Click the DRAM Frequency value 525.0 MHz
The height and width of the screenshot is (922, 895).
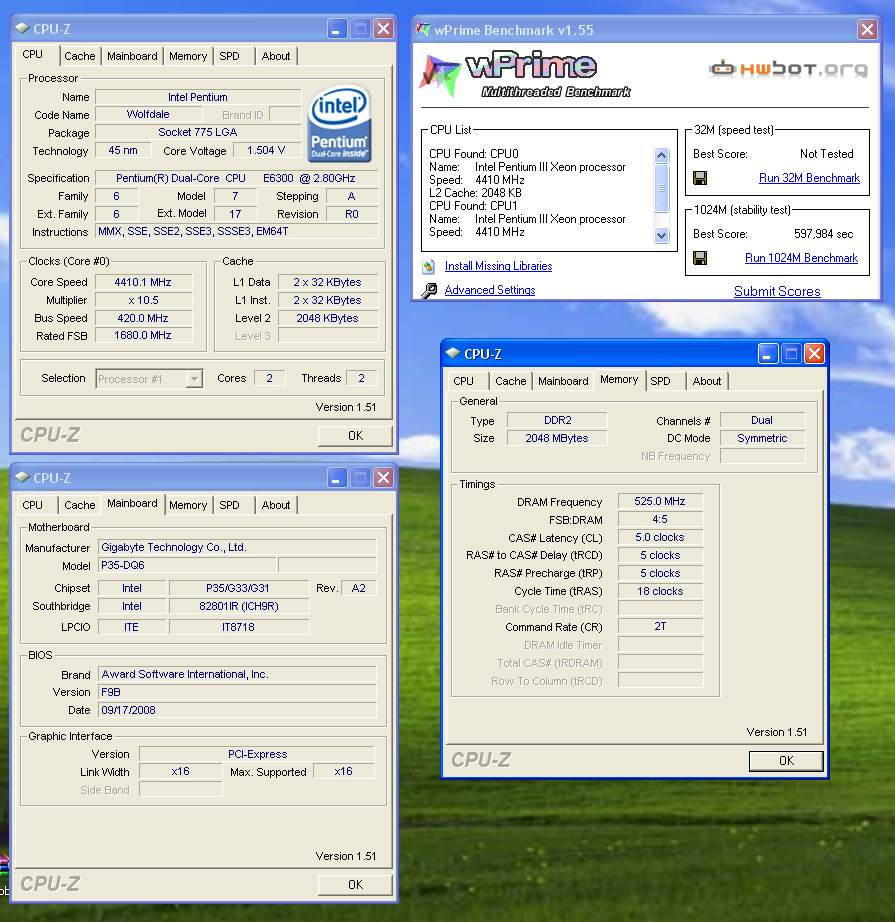[660, 502]
